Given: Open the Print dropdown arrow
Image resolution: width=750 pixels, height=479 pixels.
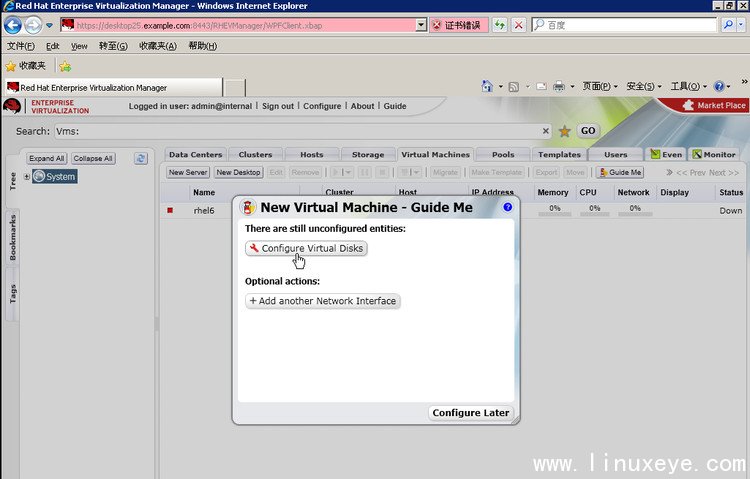Looking at the screenshot, I should click(x=572, y=87).
